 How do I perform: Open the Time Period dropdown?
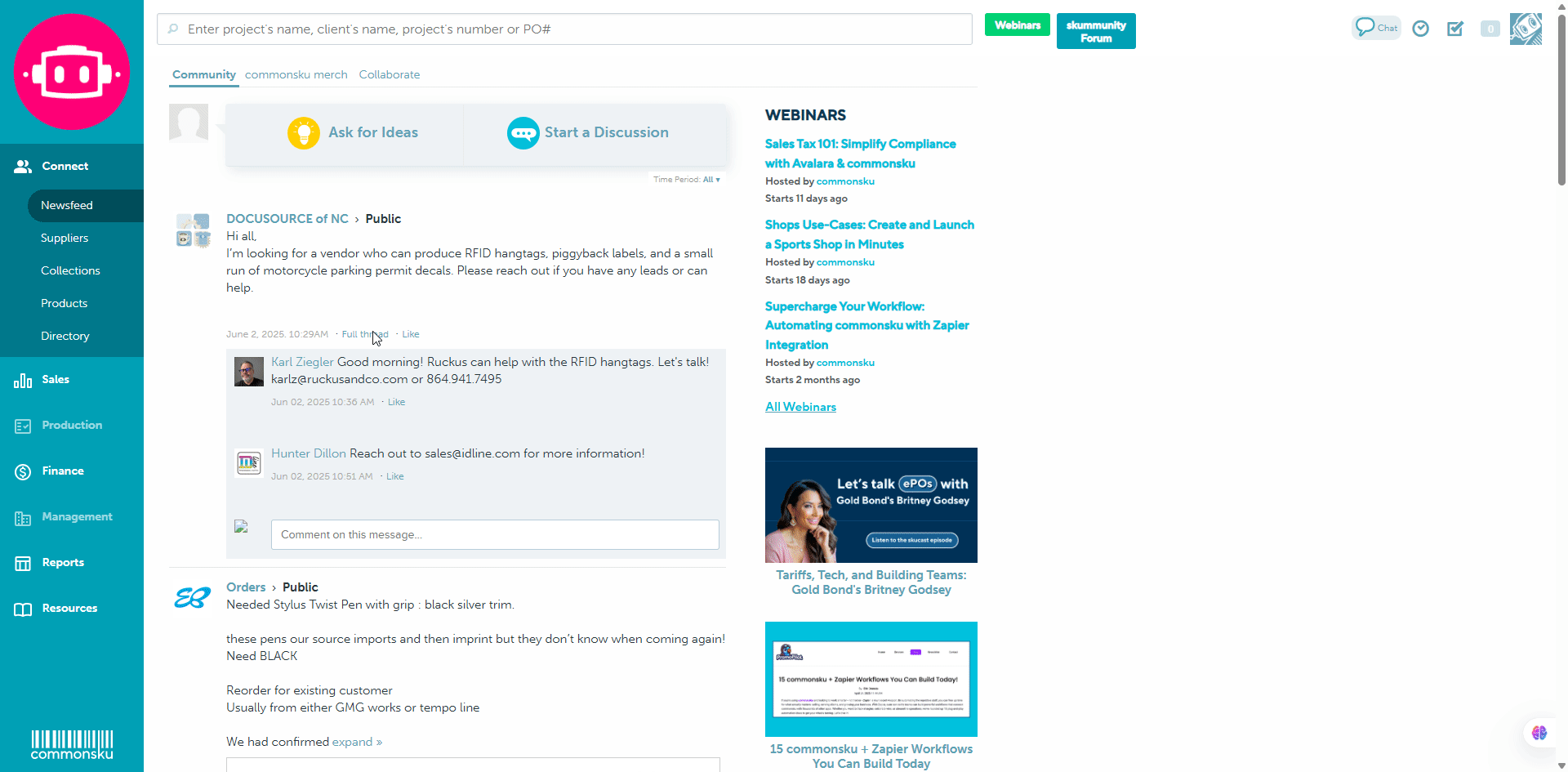pos(710,180)
